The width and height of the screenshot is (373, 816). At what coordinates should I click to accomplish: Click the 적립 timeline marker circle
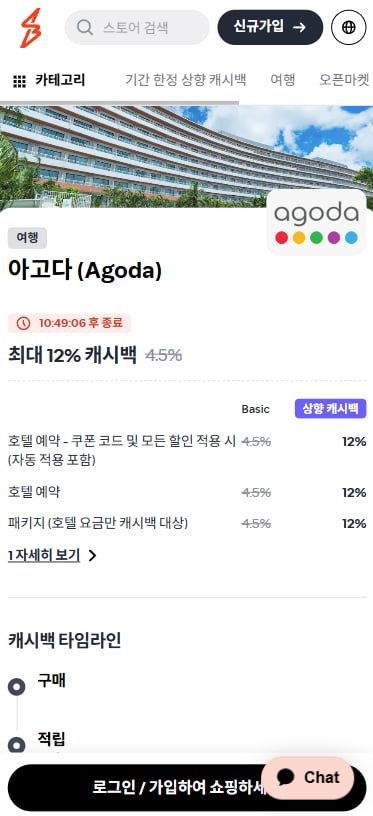[17, 745]
